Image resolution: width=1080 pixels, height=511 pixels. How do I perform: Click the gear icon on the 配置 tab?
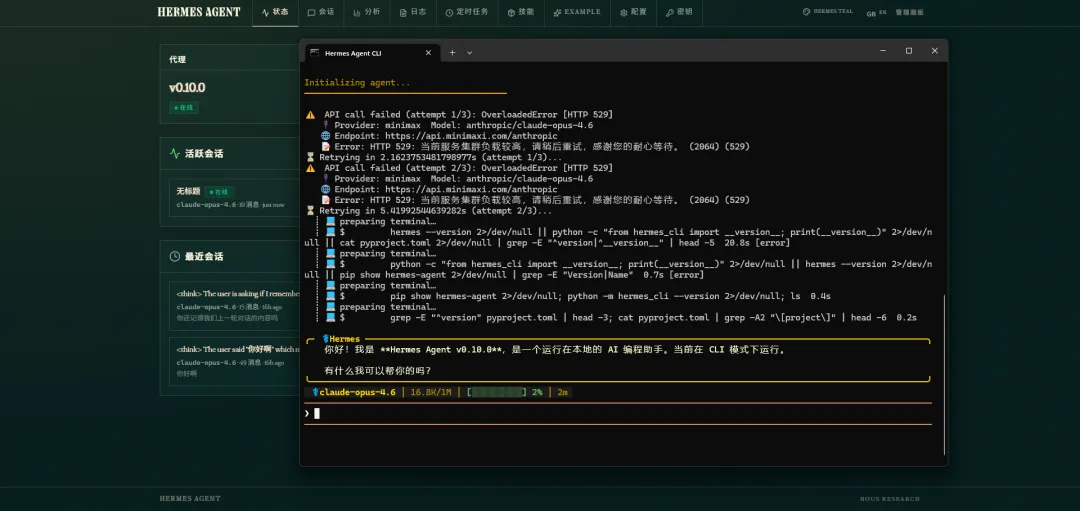(623, 12)
